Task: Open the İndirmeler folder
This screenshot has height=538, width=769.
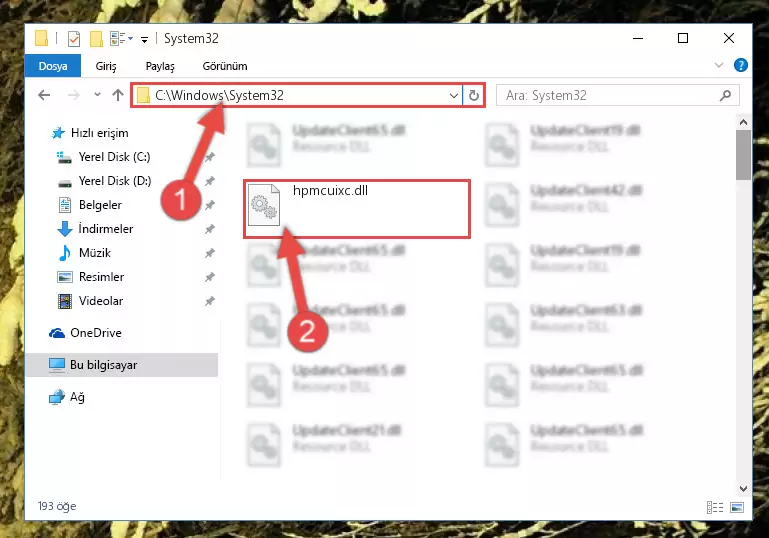Action: (x=105, y=229)
